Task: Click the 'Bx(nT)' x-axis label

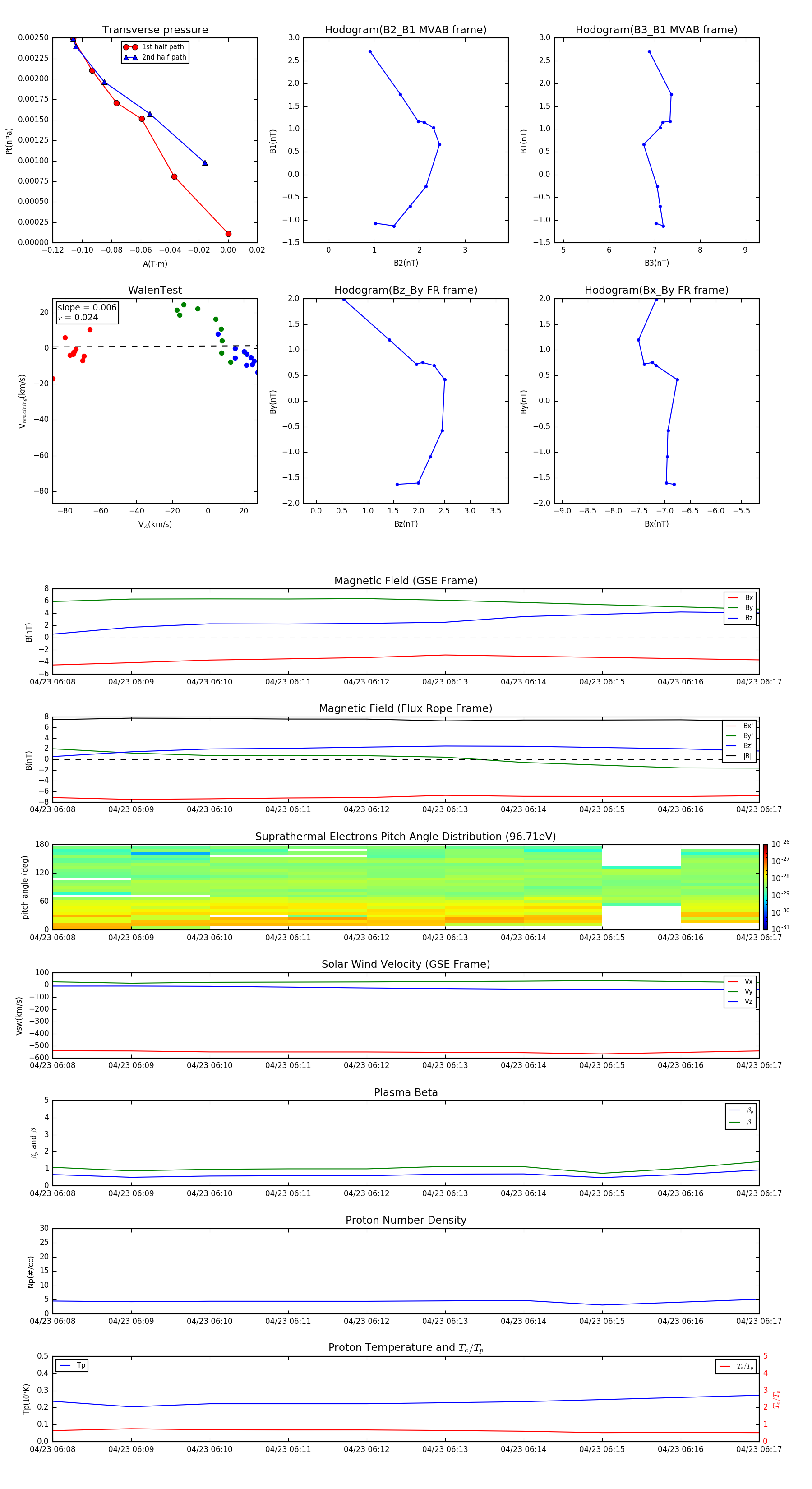Action: (656, 524)
